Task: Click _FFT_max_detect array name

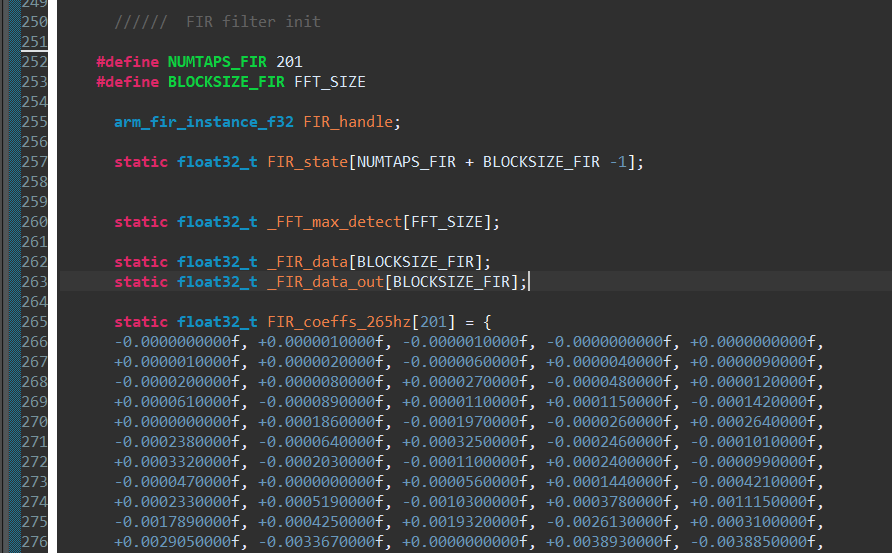Action: pyautogui.click(x=334, y=222)
